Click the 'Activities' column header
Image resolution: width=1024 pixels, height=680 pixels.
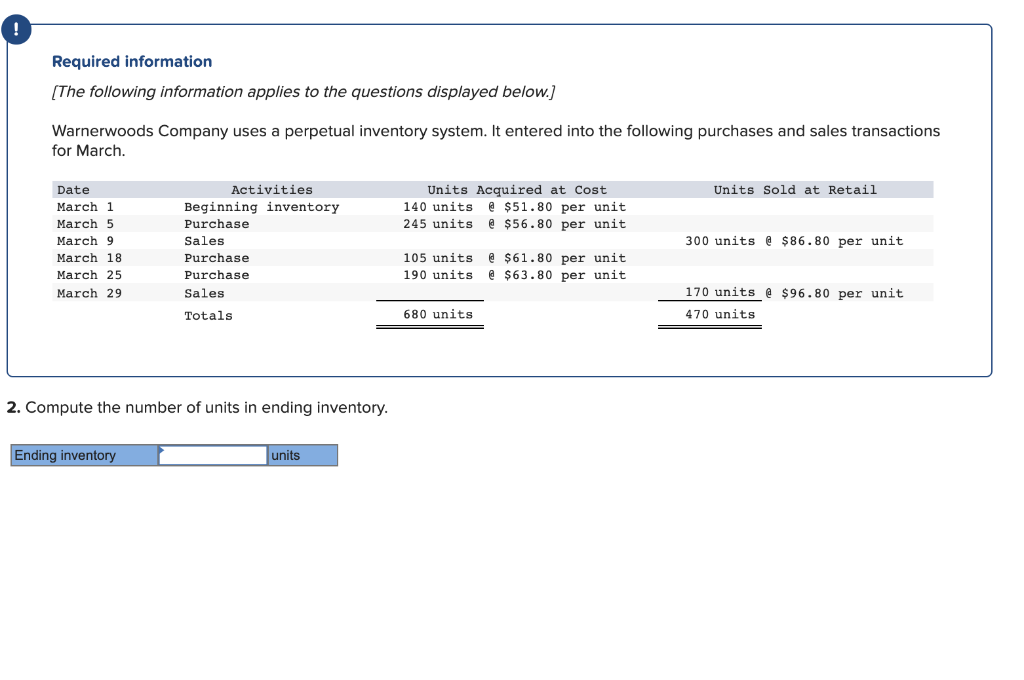[272, 190]
